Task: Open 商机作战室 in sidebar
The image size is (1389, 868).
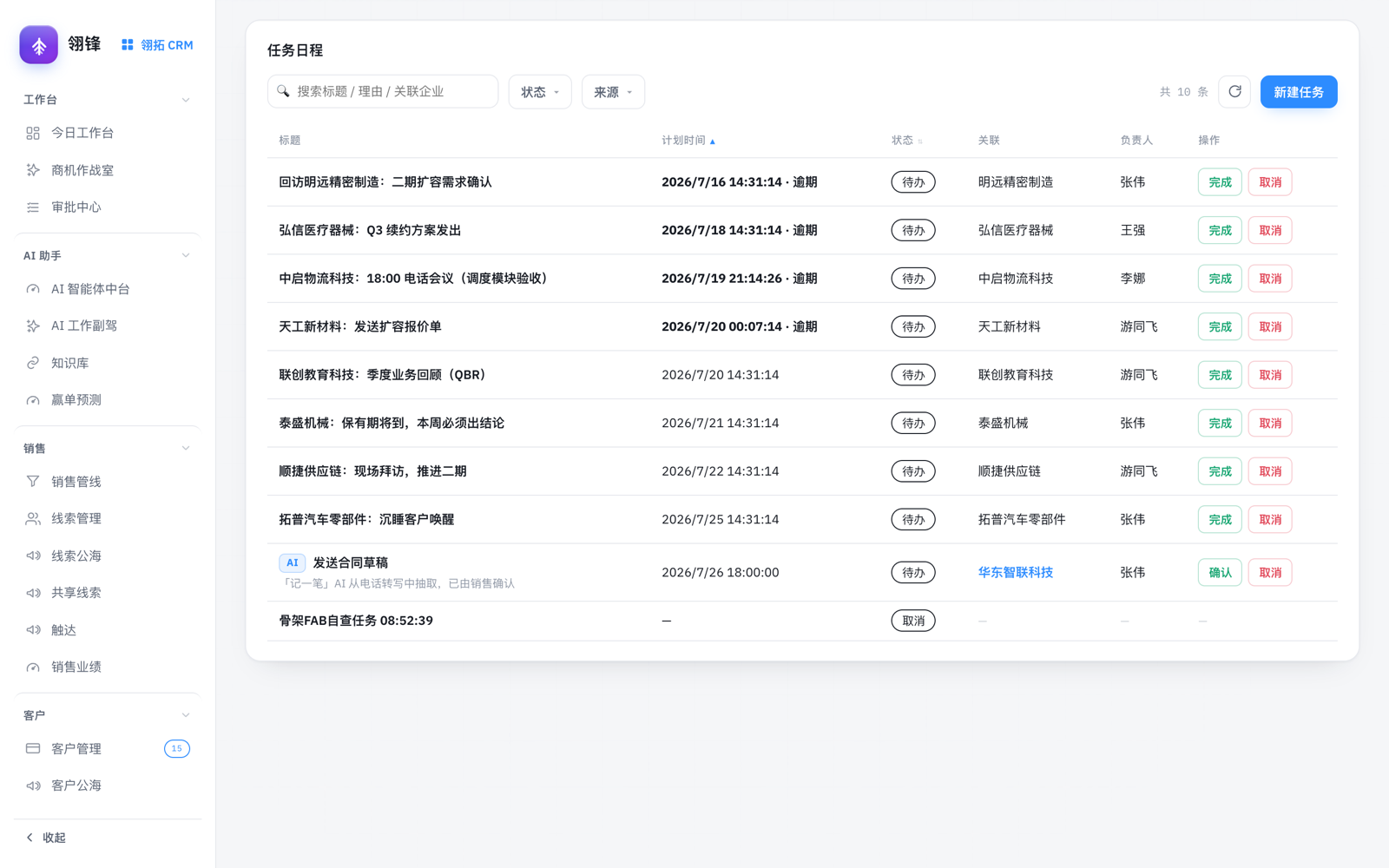Action: (108, 170)
